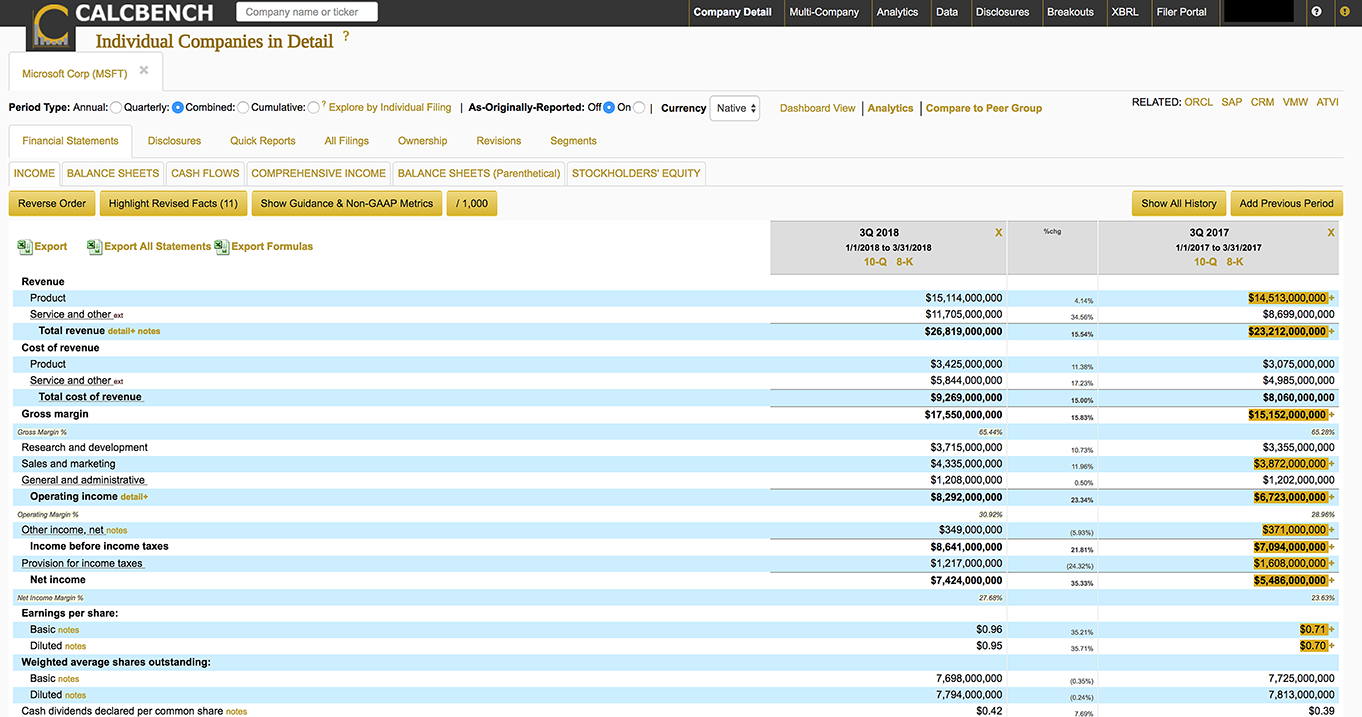Click the Calcbench logo
The height and width of the screenshot is (717, 1362).
50,24
